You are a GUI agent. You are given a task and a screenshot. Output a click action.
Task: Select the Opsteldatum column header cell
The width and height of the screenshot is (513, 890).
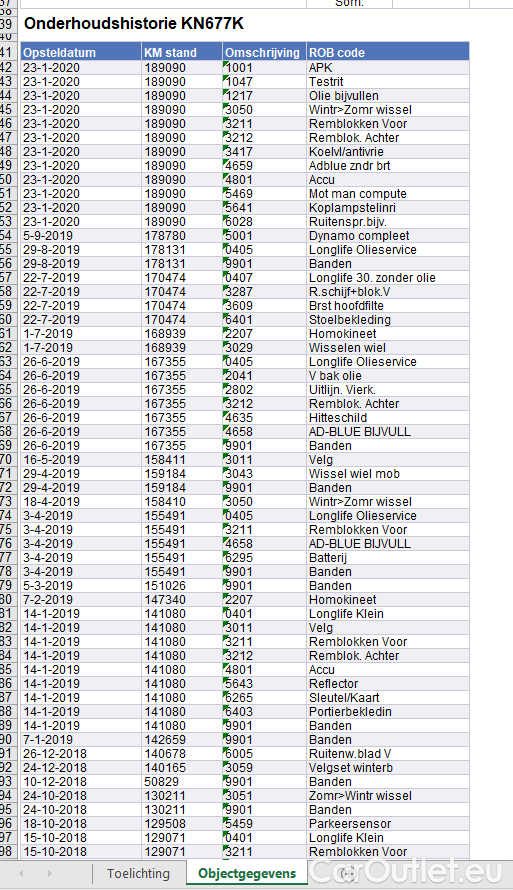81,53
